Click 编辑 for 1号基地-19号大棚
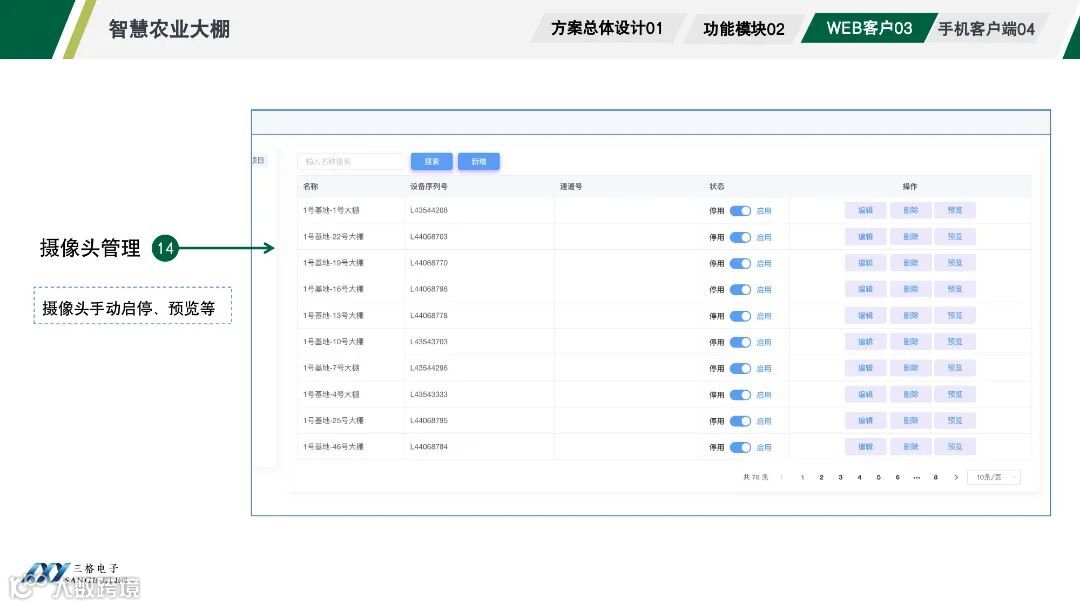 pyautogui.click(x=866, y=263)
